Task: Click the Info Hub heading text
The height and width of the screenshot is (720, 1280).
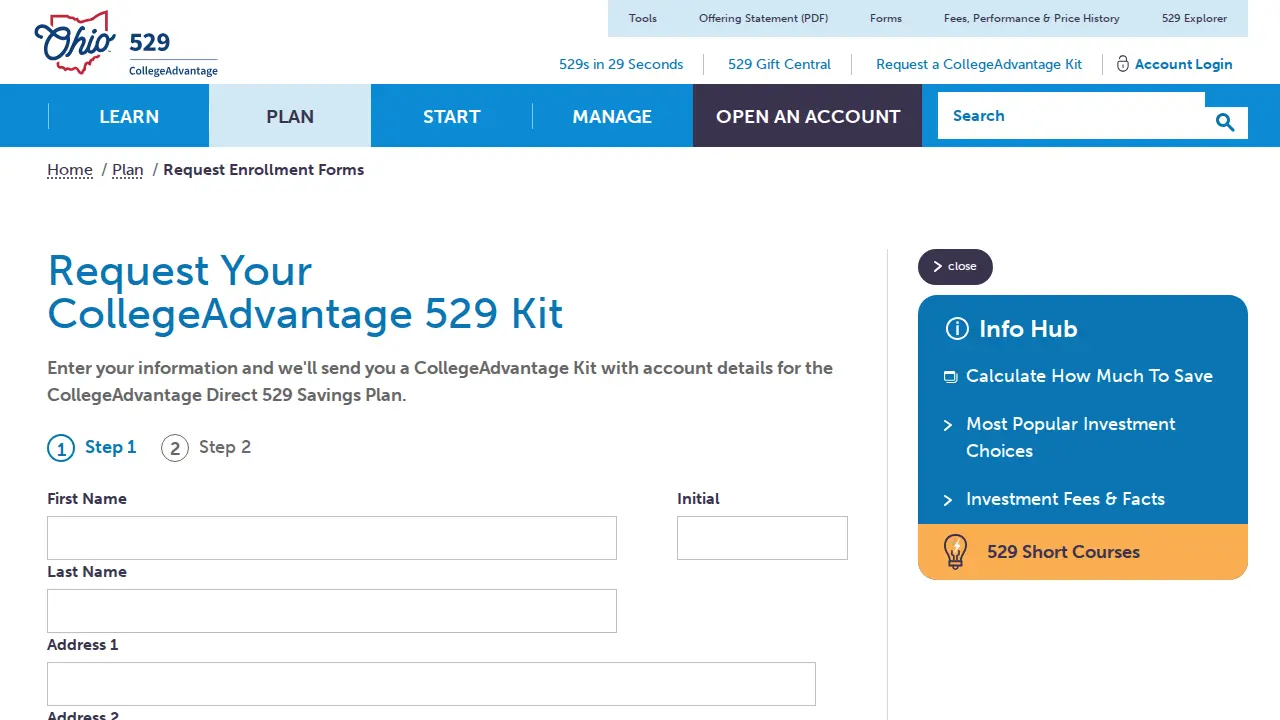Action: click(1028, 329)
